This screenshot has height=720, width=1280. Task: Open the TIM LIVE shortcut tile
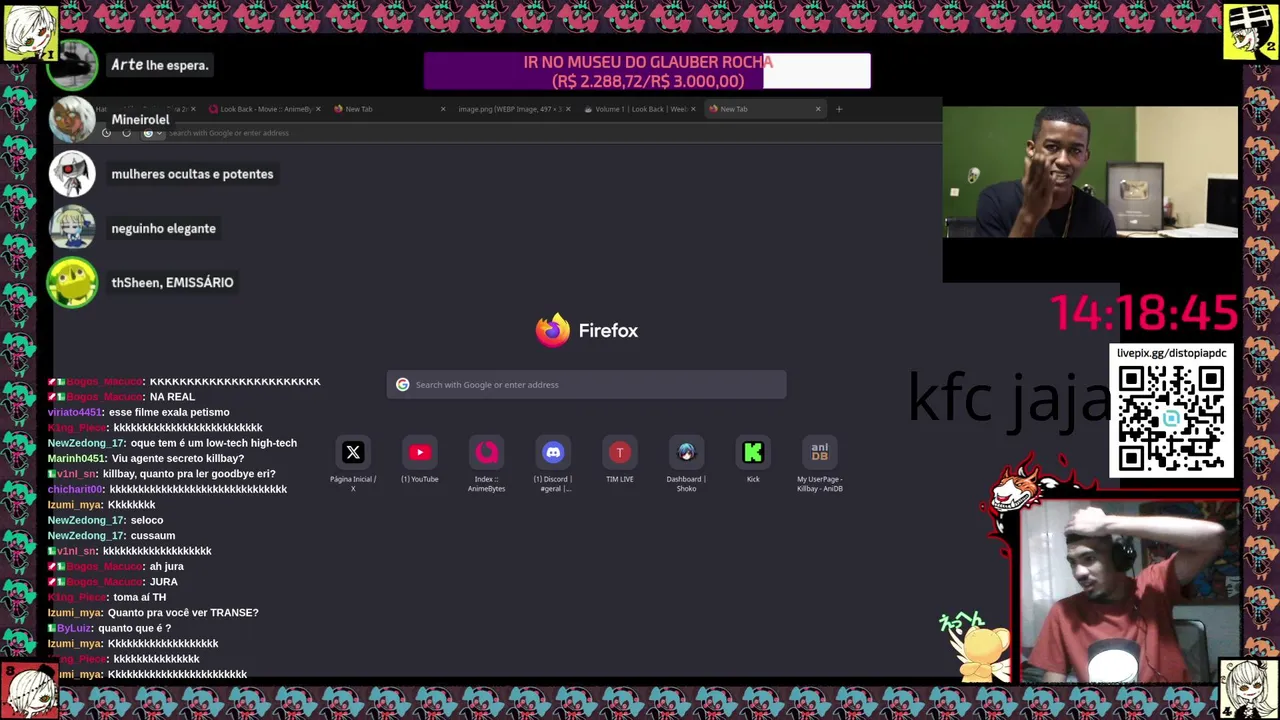(x=620, y=453)
